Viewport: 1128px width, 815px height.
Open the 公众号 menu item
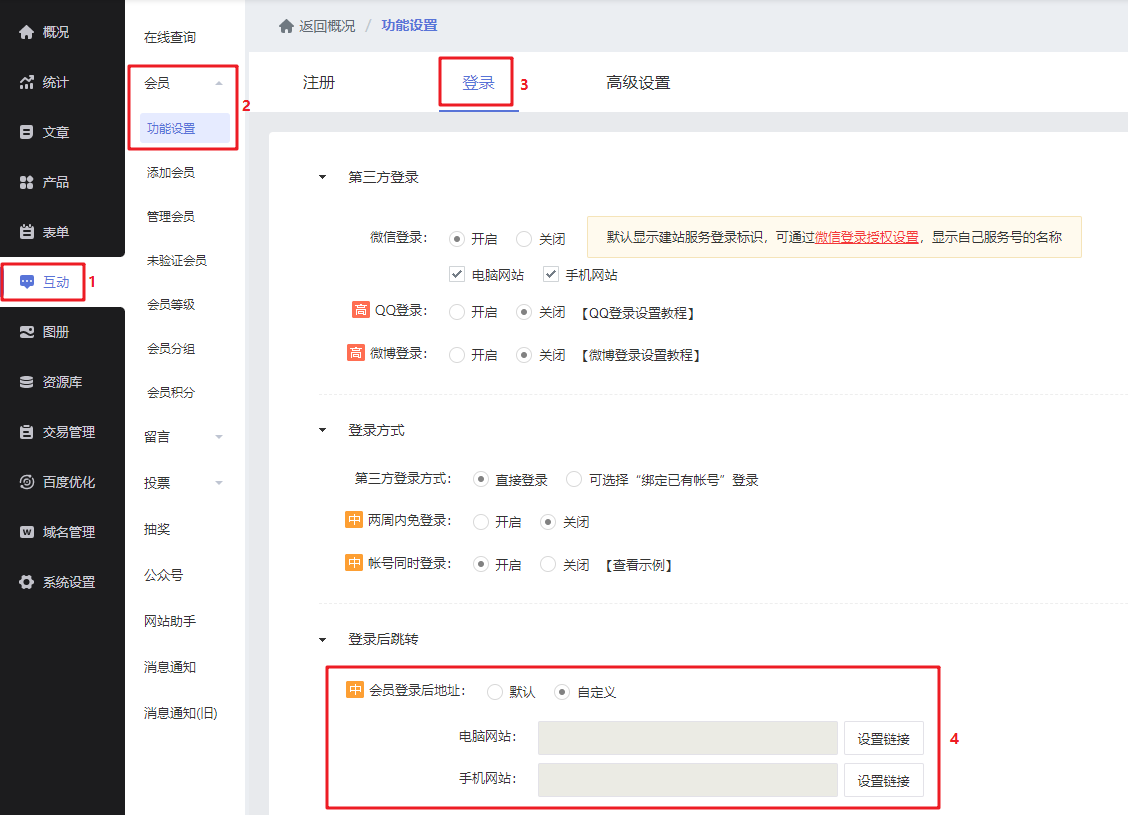point(163,575)
